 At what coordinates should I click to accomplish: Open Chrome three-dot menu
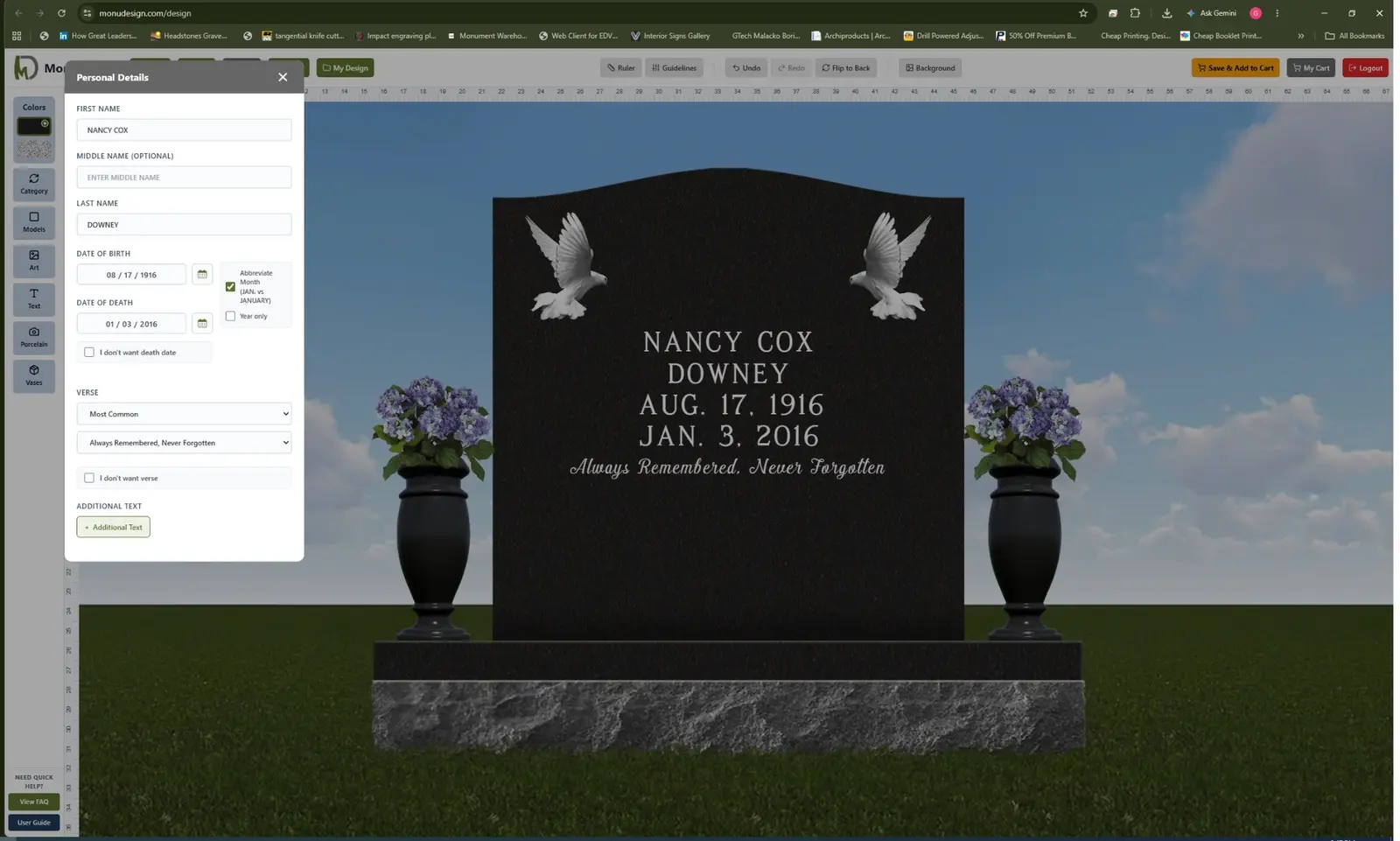(x=1277, y=13)
